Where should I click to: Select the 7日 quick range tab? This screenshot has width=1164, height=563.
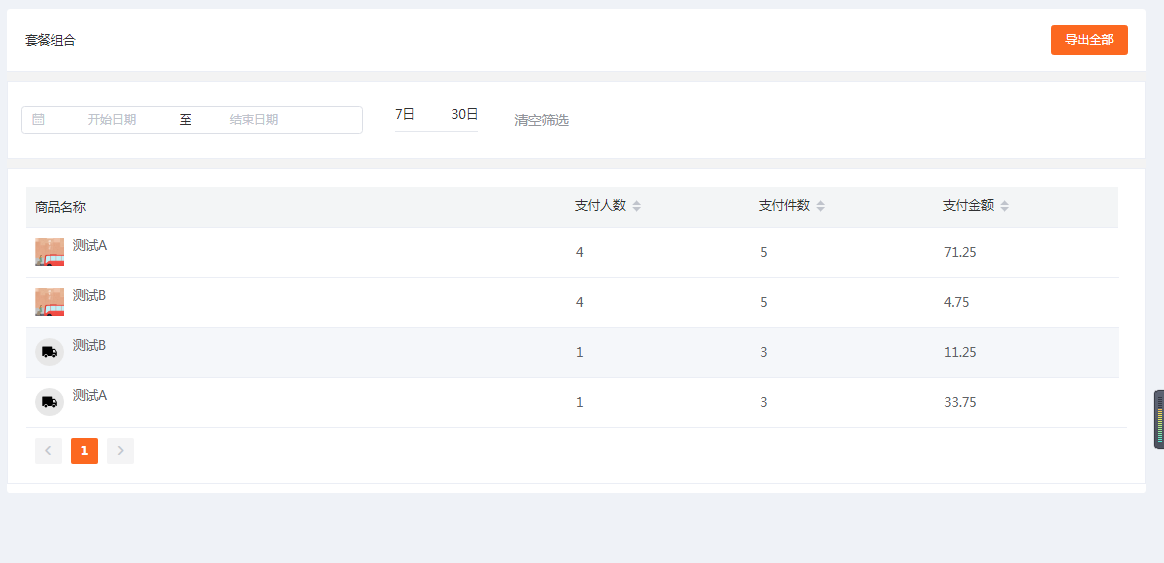click(405, 114)
